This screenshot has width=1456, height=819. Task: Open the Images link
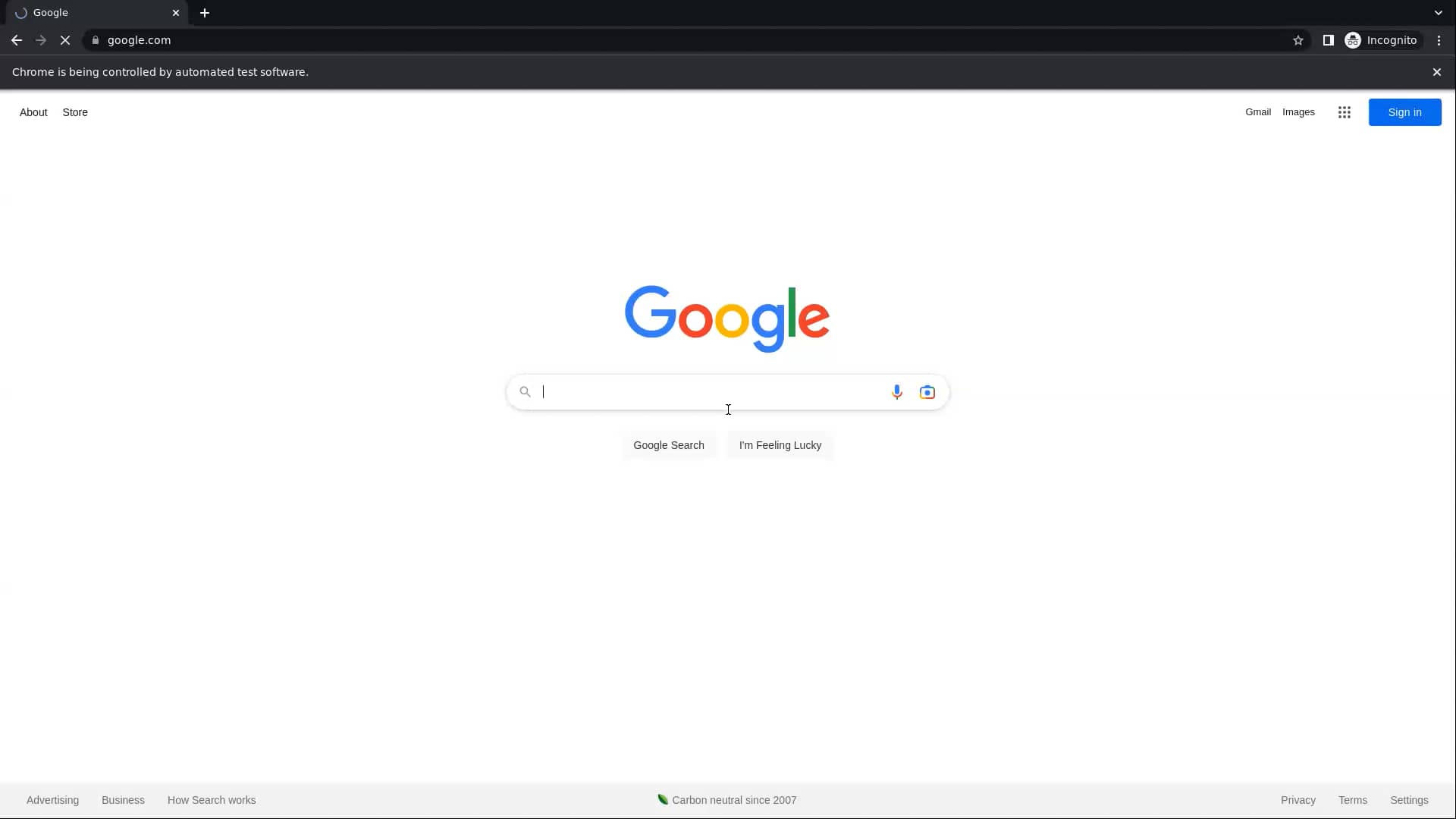click(x=1298, y=111)
